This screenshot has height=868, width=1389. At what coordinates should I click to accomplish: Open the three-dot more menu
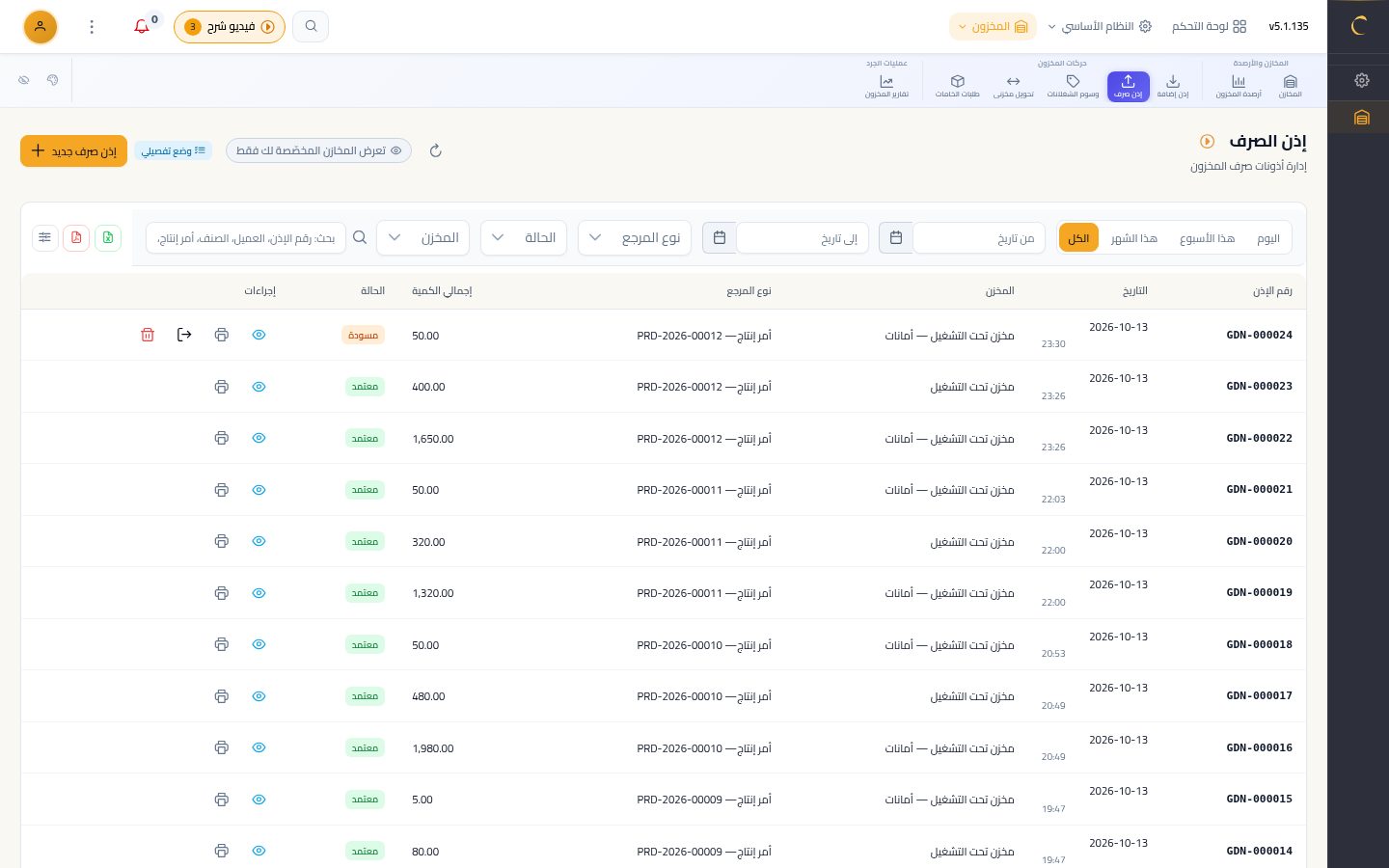click(92, 26)
